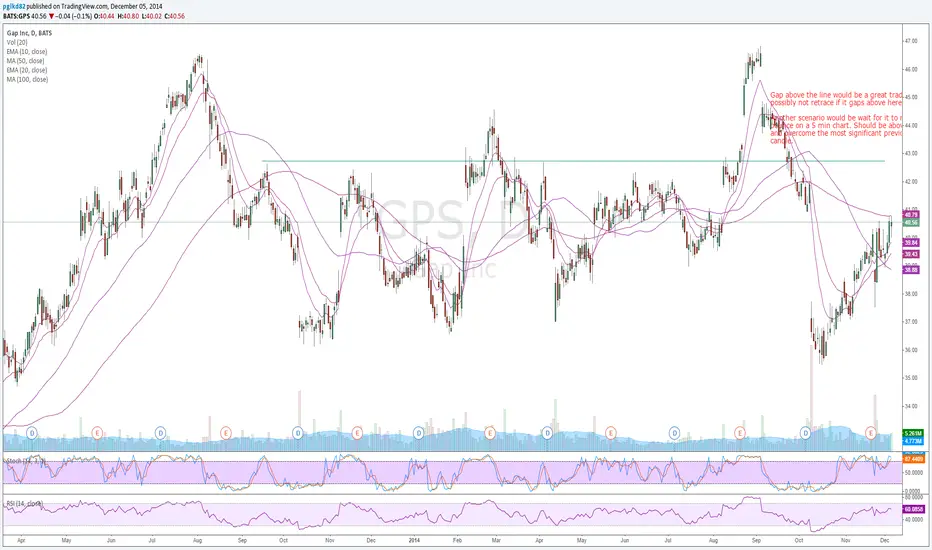Viewport: 932px width, 550px height.
Task: Click the 34.00 price scale label
Action: click(911, 406)
